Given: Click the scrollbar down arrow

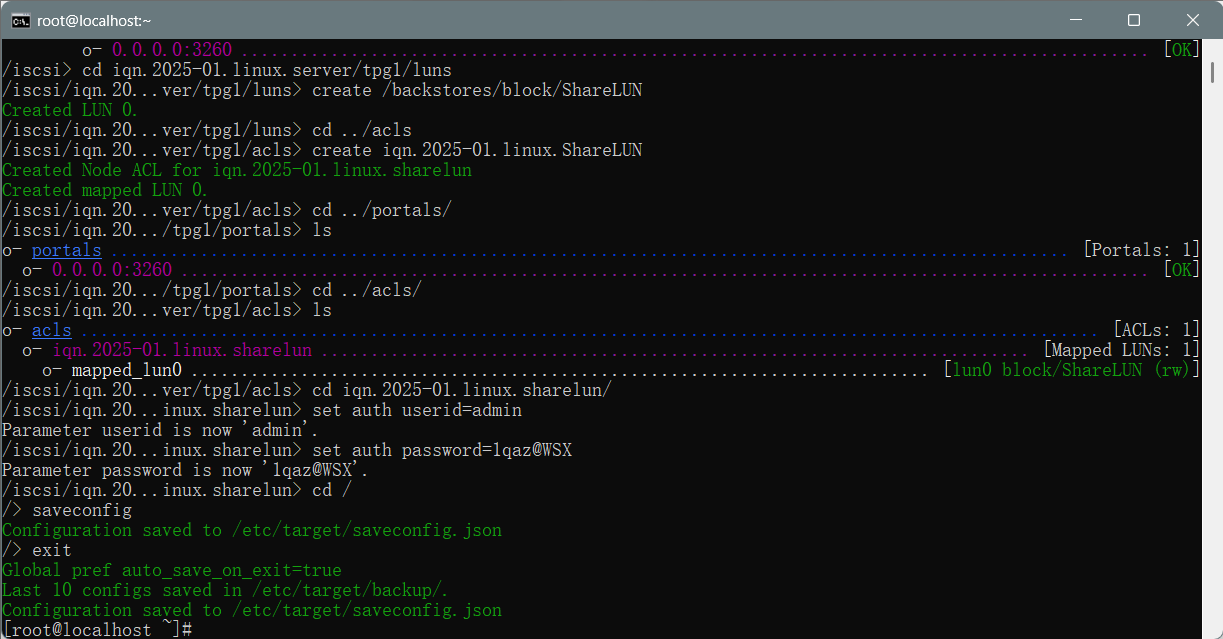Looking at the screenshot, I should pyautogui.click(x=1212, y=630).
